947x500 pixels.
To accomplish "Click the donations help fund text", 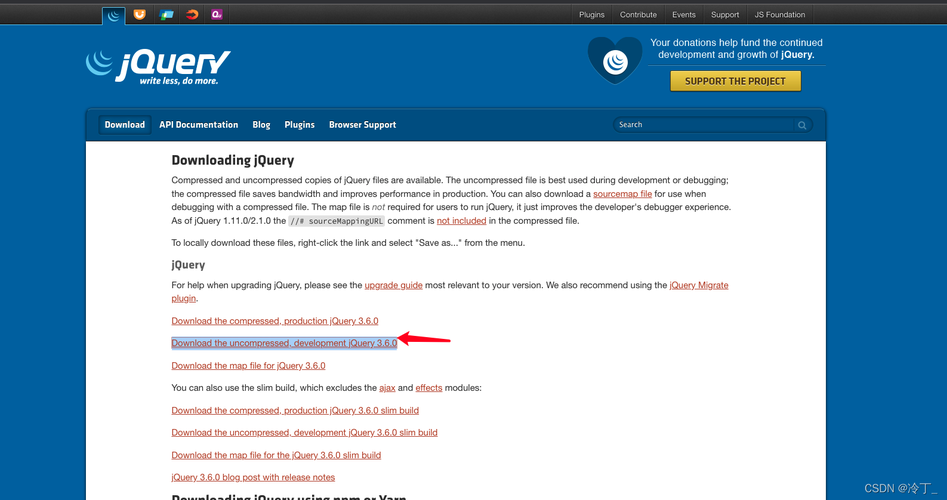I will pyautogui.click(x=736, y=48).
